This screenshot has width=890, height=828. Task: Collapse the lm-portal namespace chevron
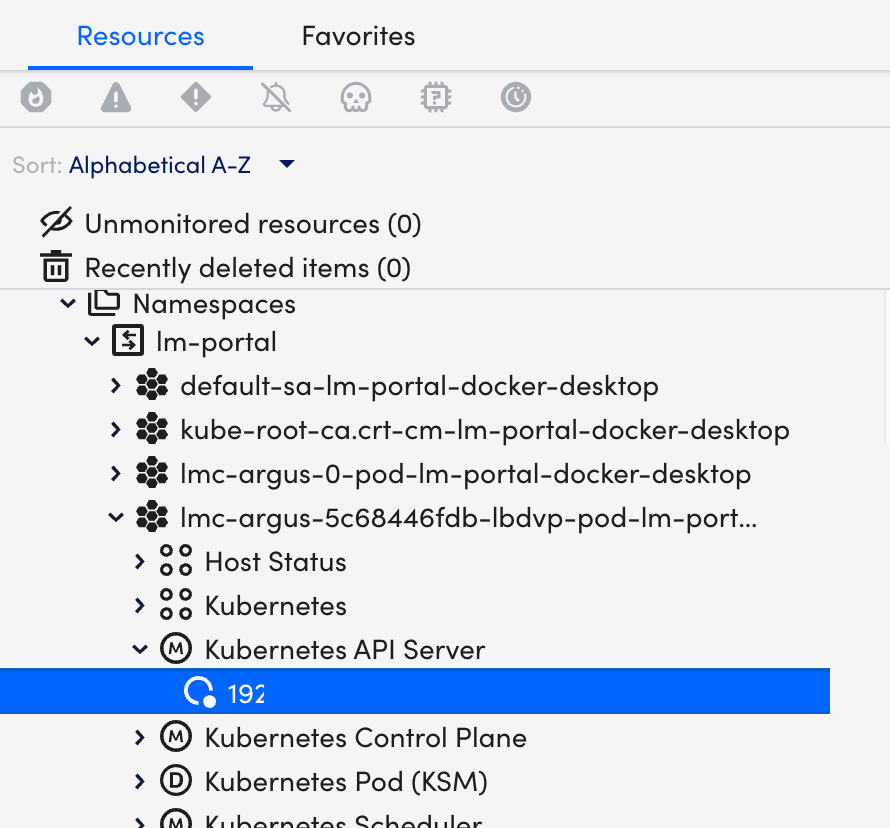(92, 342)
